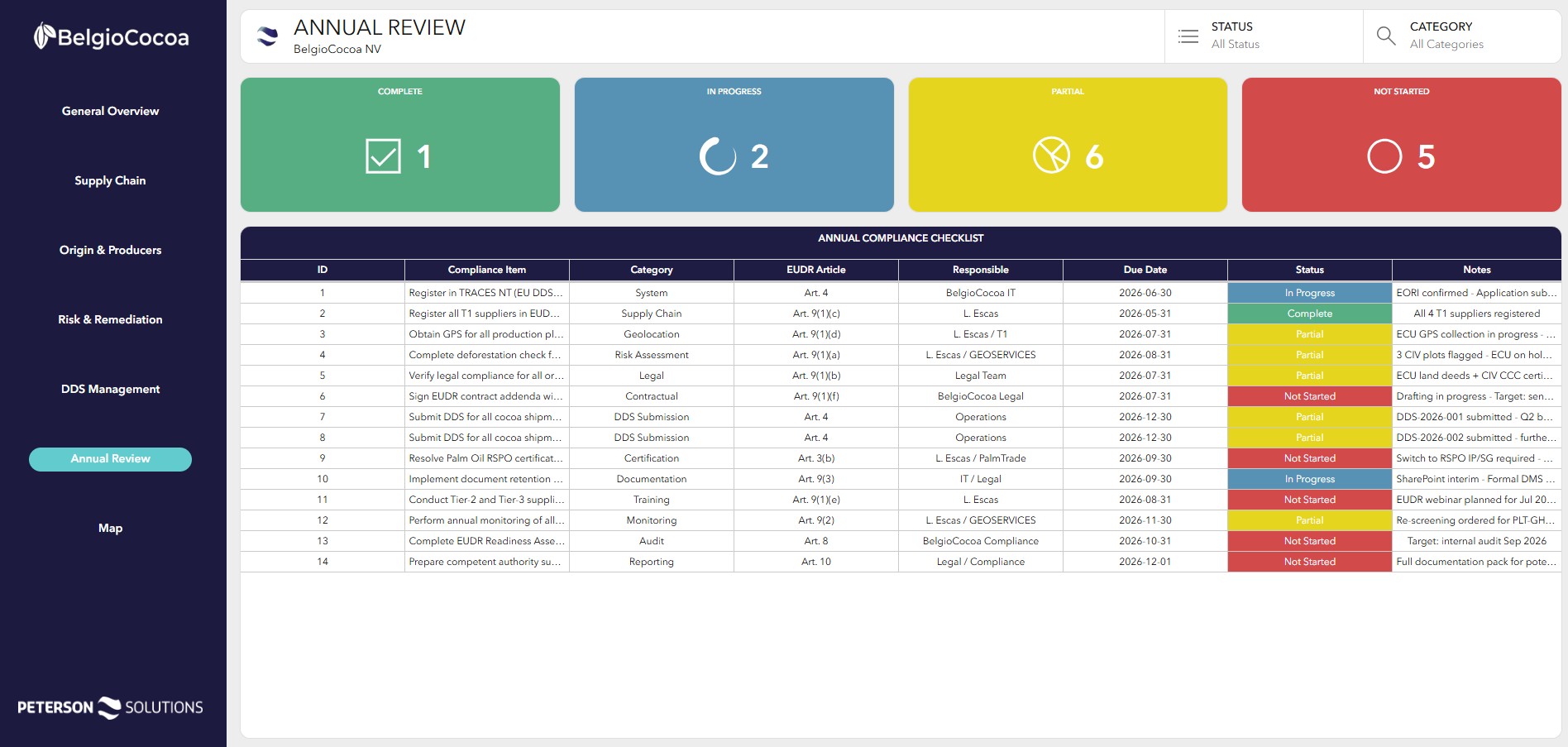
Task: Filter by the green Complete card
Action: tap(400, 145)
